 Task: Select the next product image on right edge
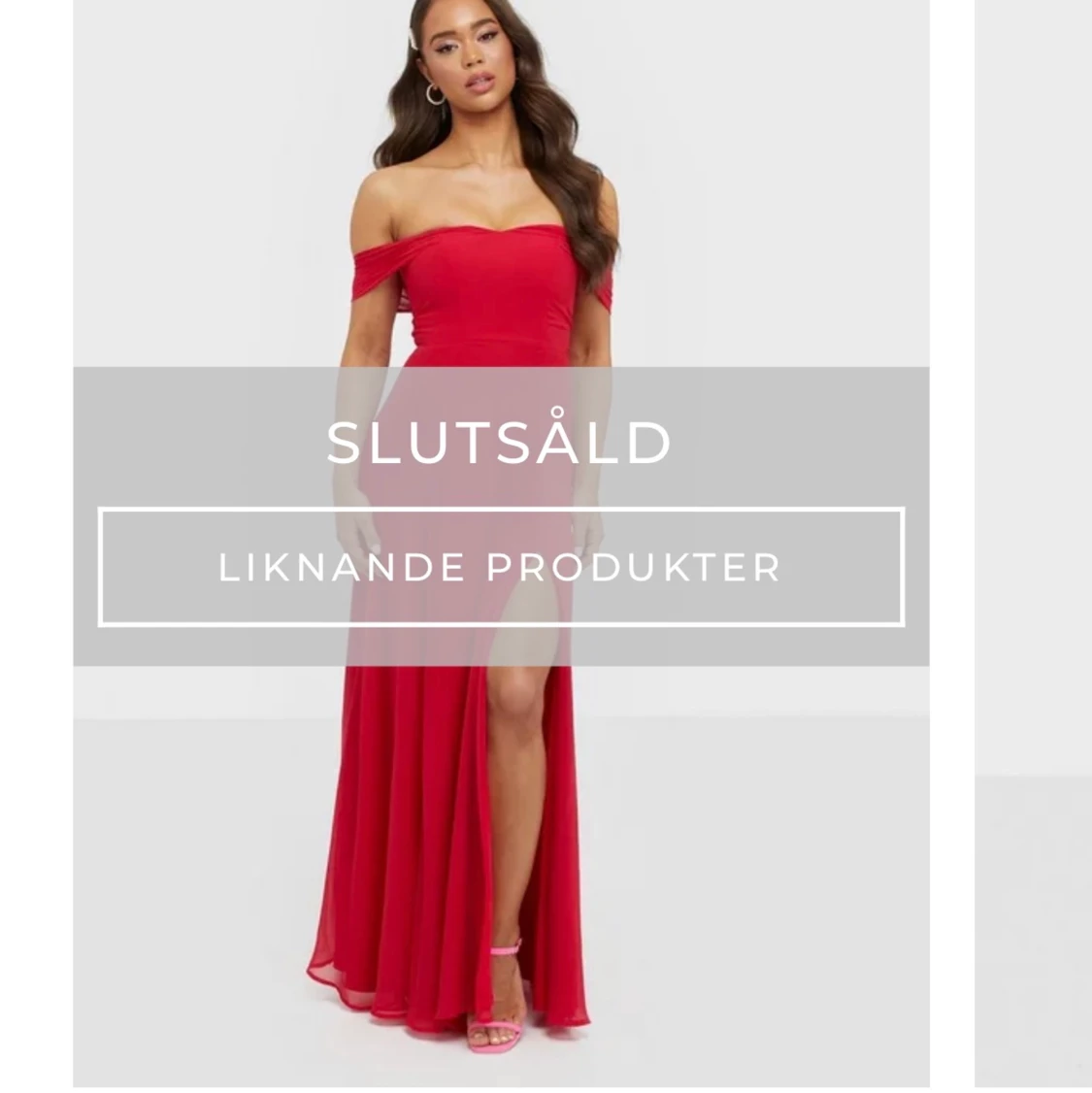[x=1033, y=544]
